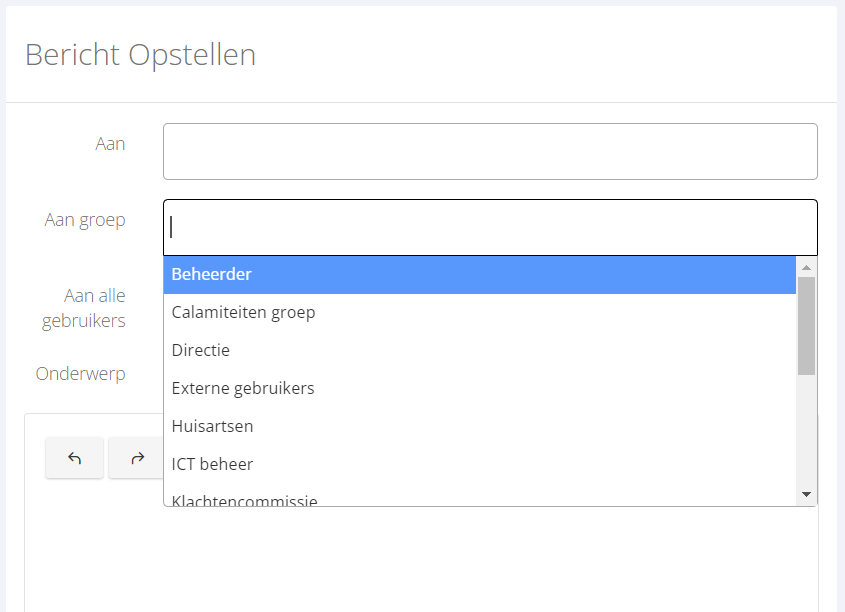Focus the Aan groep search field
845x612 pixels.
point(490,227)
